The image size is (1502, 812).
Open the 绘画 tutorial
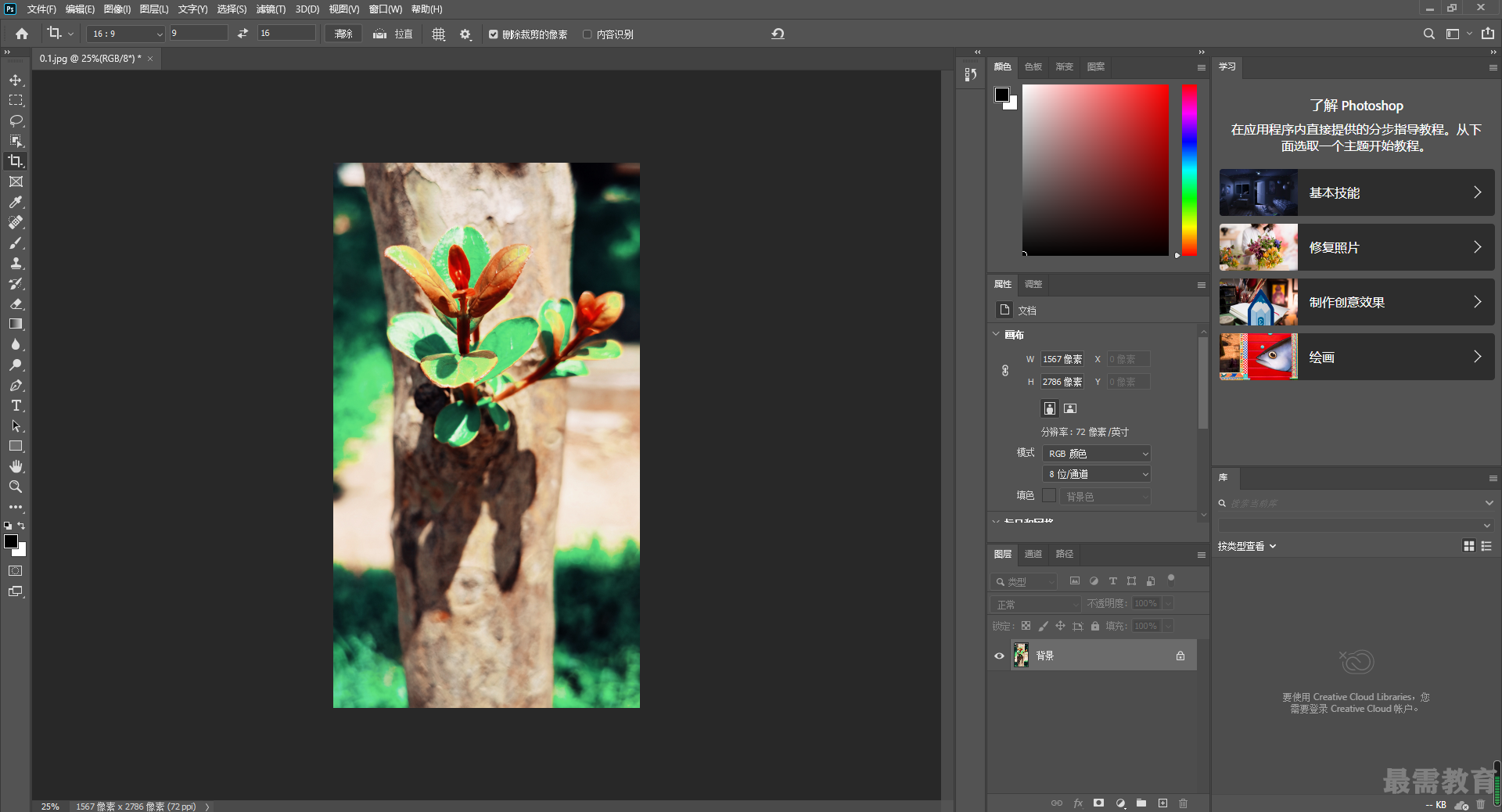pos(1356,357)
